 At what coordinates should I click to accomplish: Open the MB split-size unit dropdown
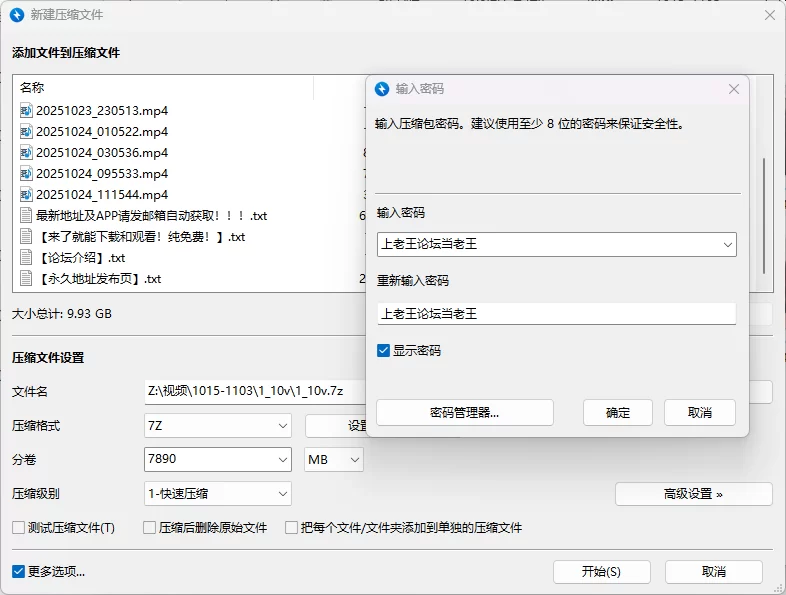[334, 460]
